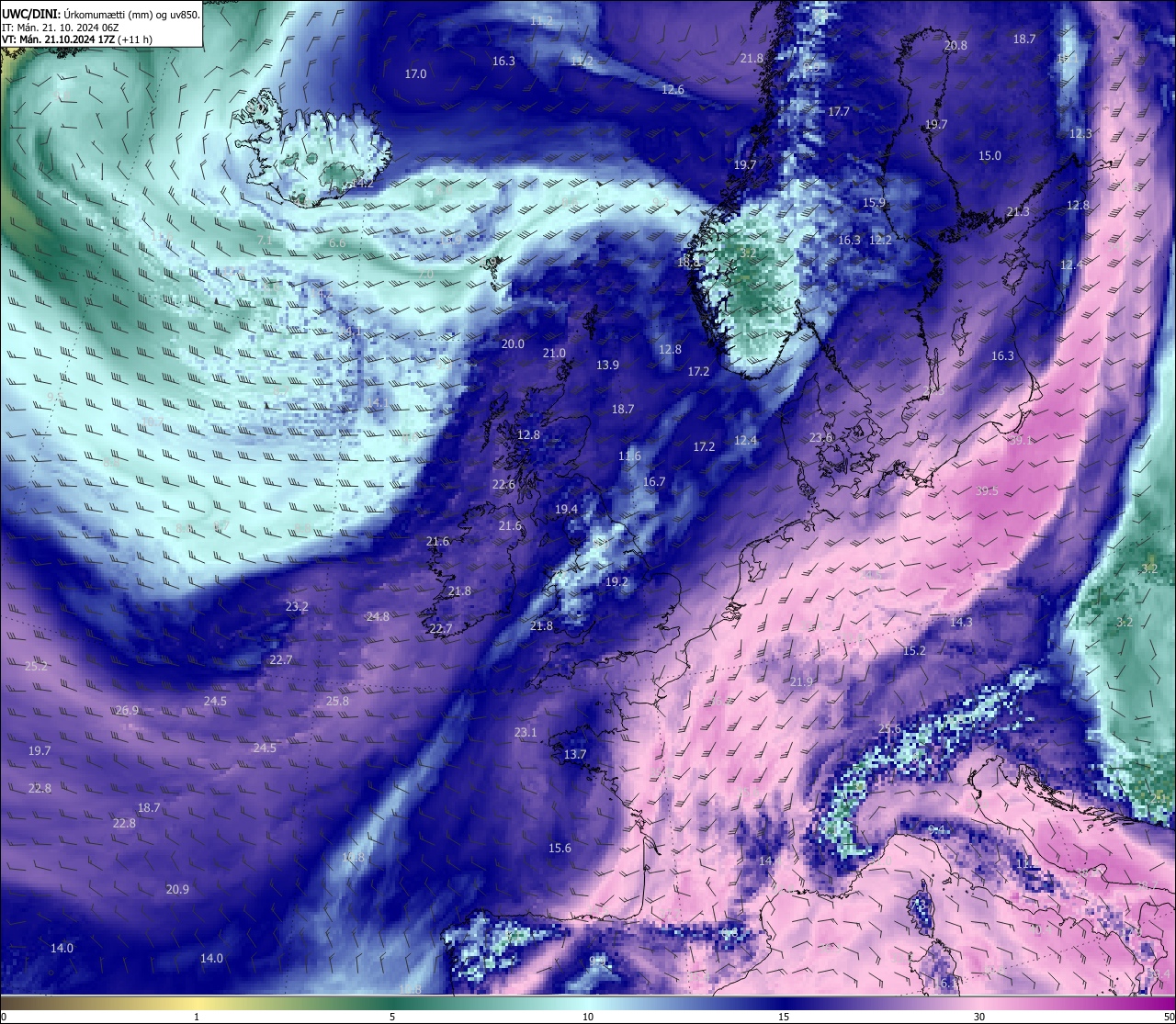Select the 17.0 value north of Iceland
The width and height of the screenshot is (1176, 1024).
(x=416, y=73)
